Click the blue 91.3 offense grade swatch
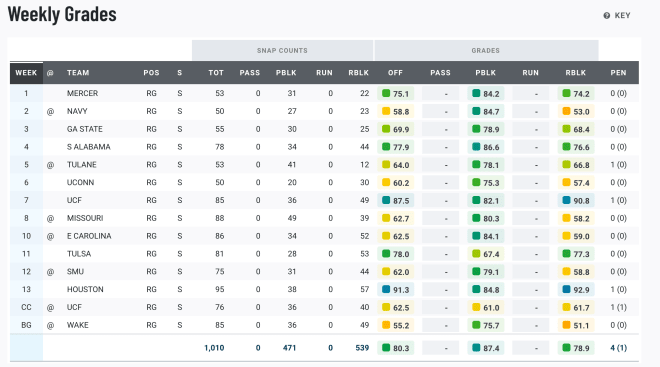The image size is (660, 367). pos(386,290)
